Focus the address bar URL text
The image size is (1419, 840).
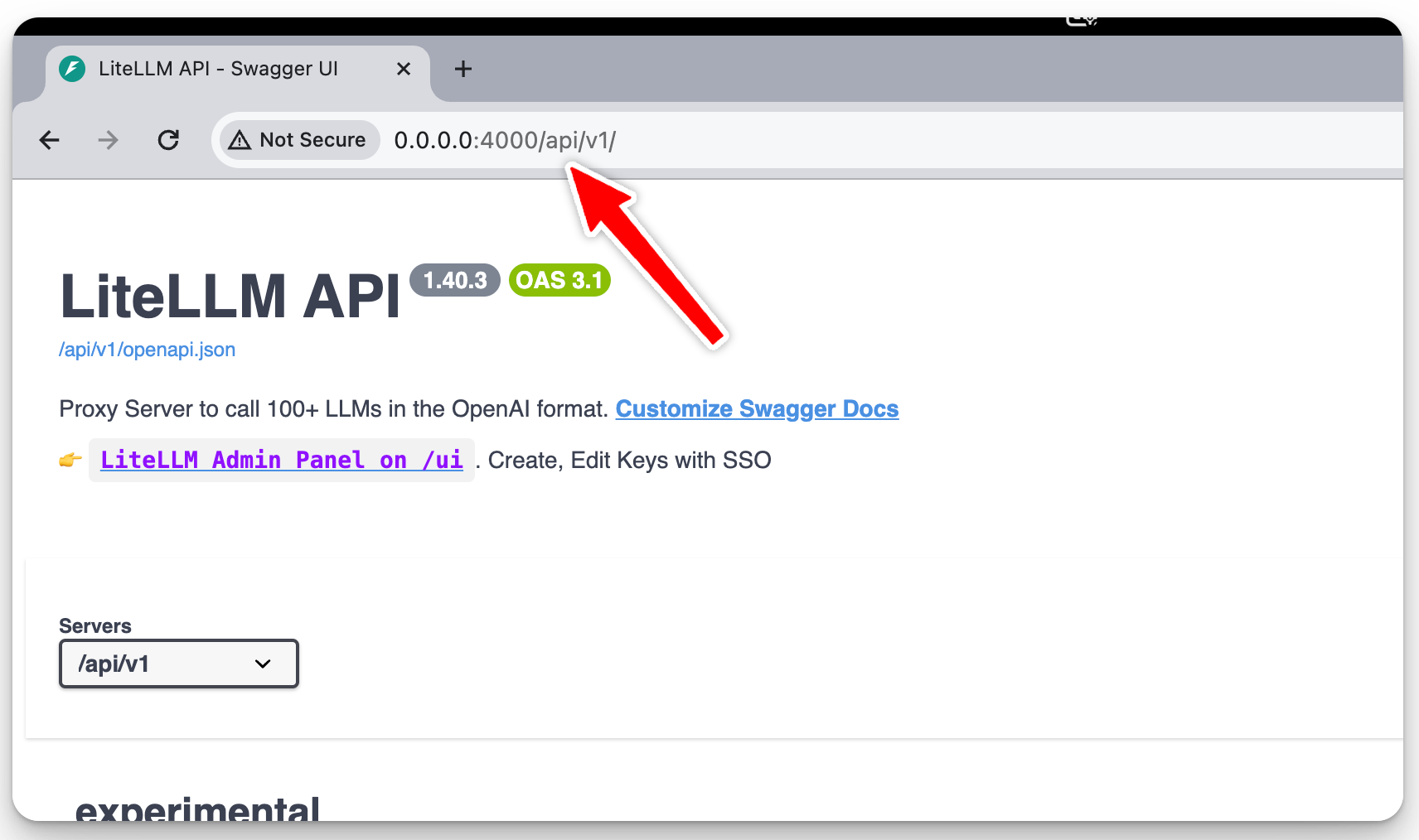504,141
